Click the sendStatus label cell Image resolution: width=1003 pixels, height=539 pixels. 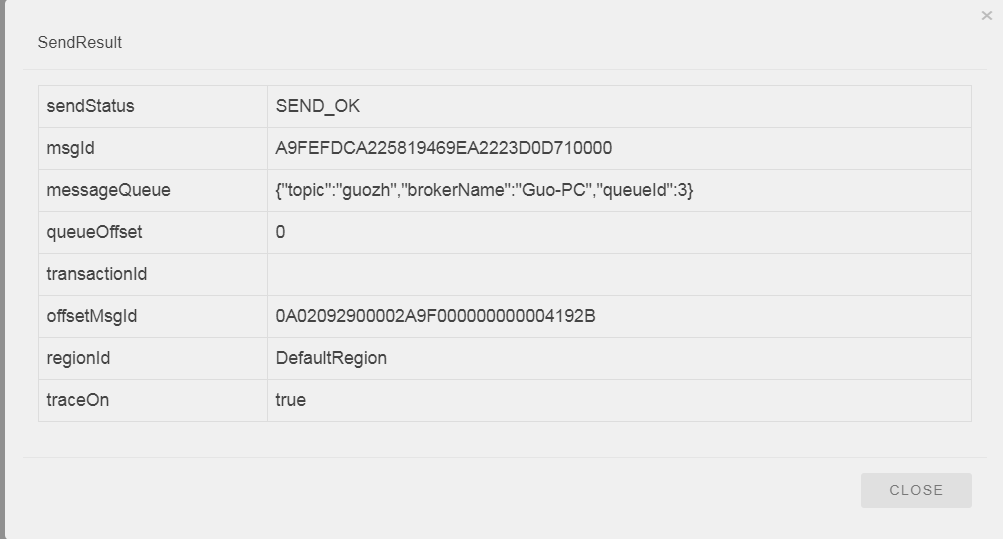pos(153,106)
